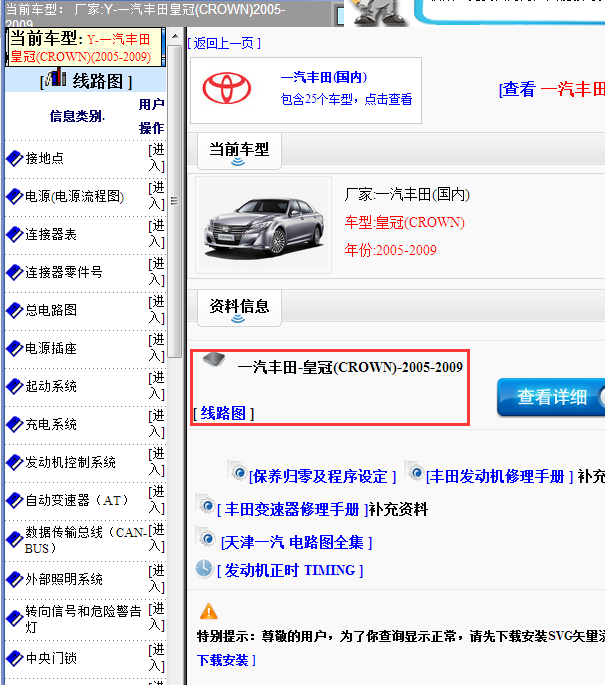
Task: Click the icon before 丰田发动机修理手册
Action: click(x=415, y=471)
